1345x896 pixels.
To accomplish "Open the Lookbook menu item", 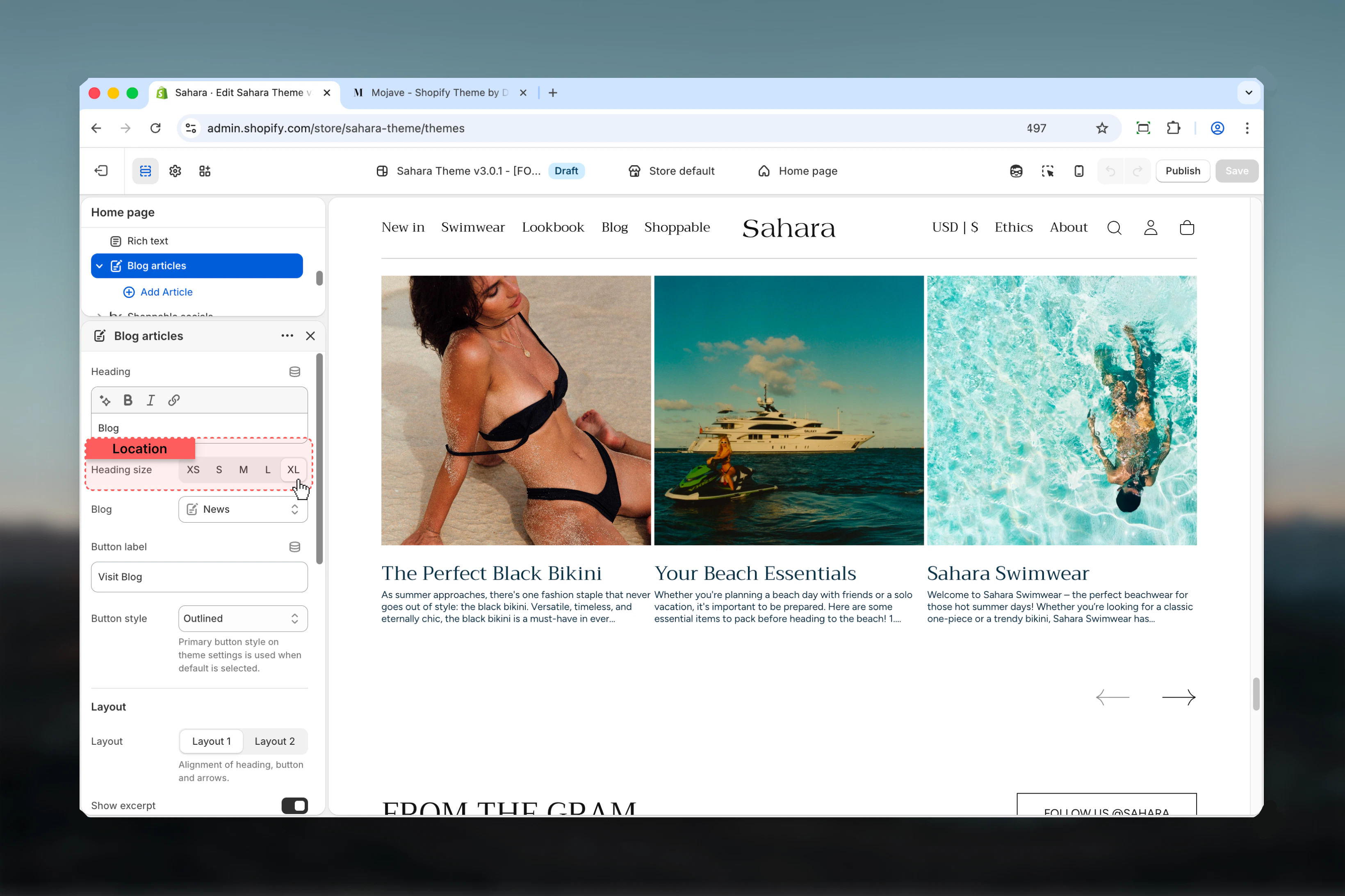I will [x=553, y=227].
